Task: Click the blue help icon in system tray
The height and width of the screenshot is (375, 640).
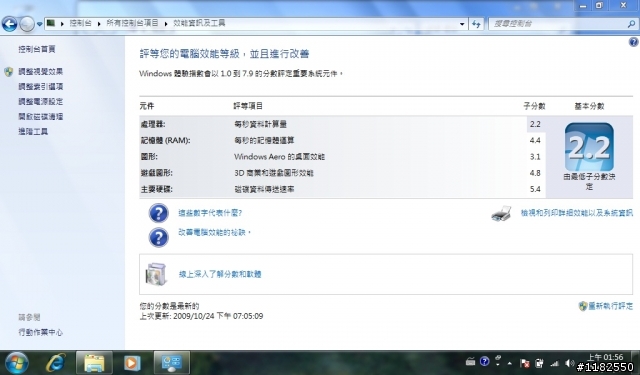Action: coord(484,361)
